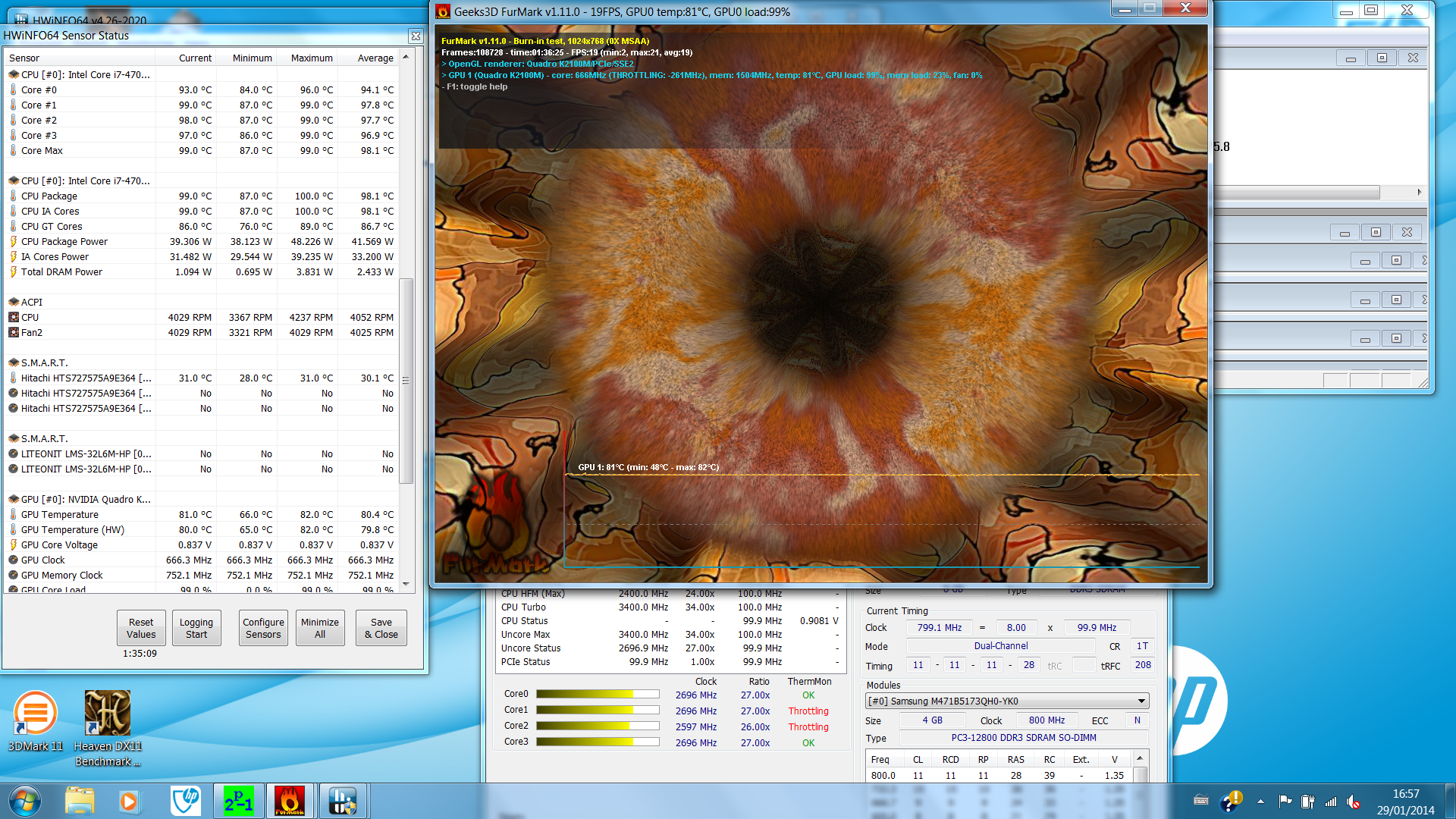Open FurMark from the taskbar

(x=289, y=801)
